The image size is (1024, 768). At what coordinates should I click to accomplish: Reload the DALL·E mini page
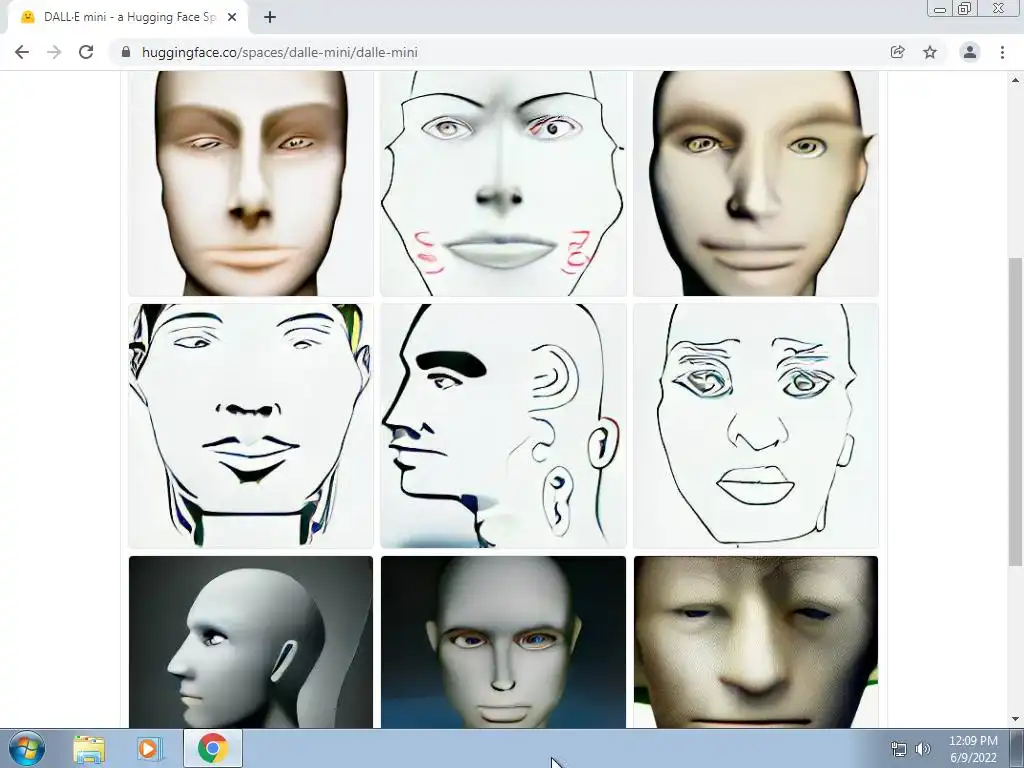pos(86,52)
